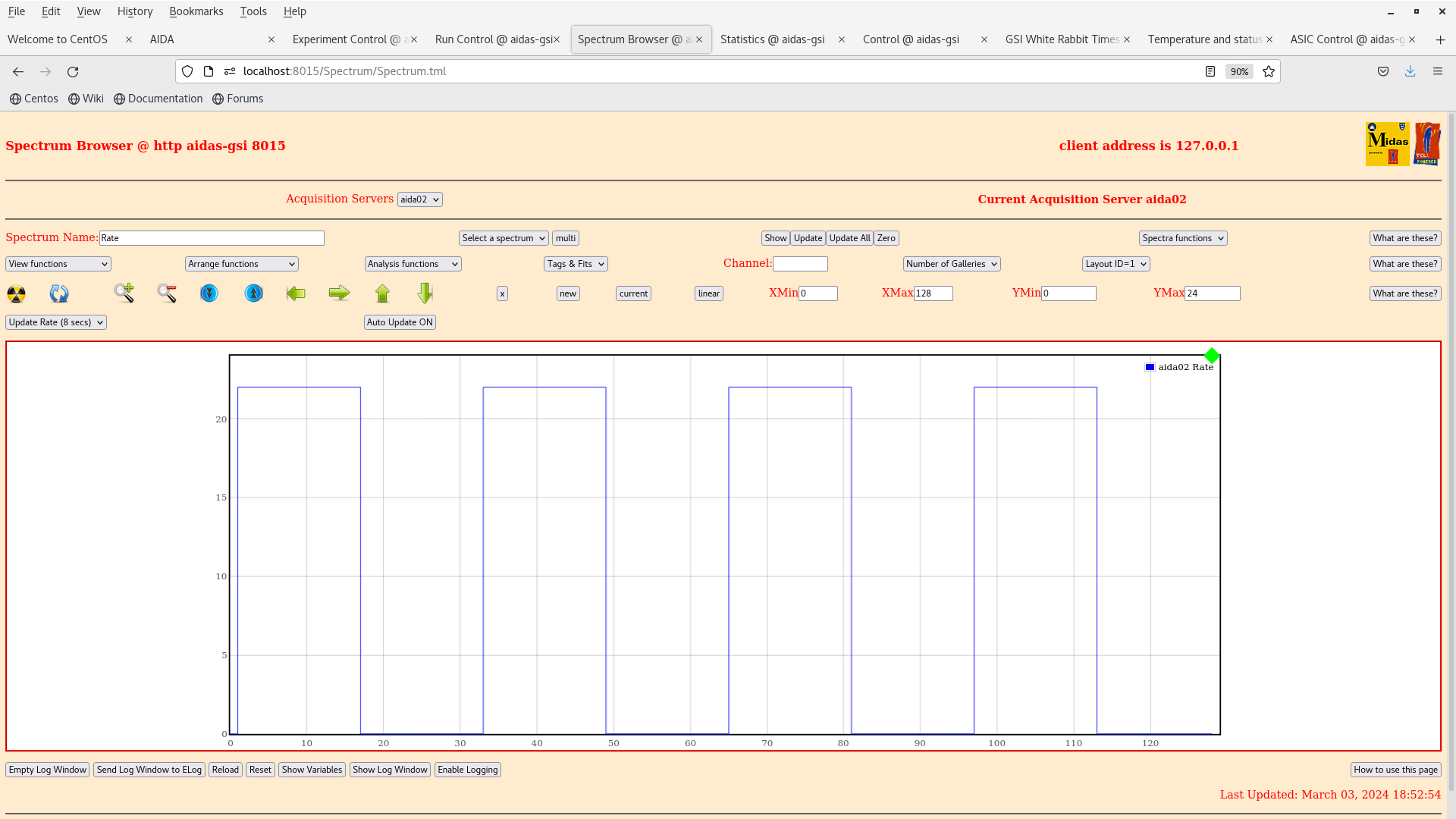Click the Spectrum Name input field
1456x819 pixels.
[x=212, y=238]
